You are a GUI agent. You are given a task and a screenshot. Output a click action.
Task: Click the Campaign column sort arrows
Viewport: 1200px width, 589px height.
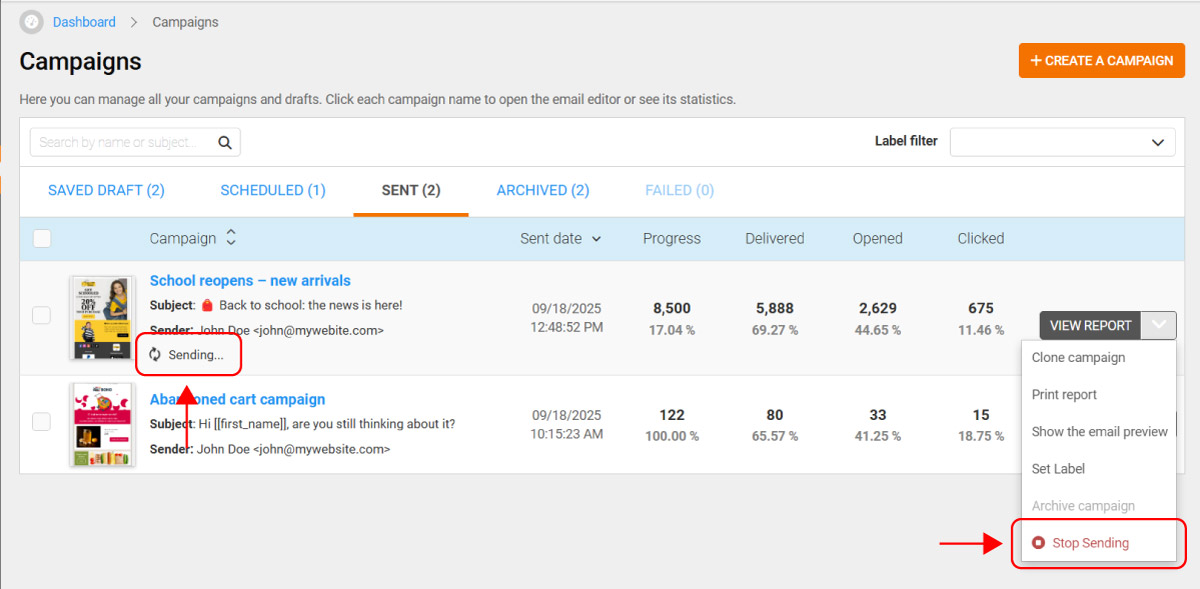click(x=231, y=238)
